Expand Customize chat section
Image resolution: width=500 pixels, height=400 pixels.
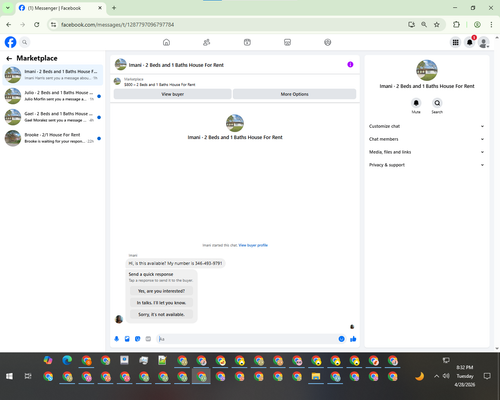tap(426, 126)
